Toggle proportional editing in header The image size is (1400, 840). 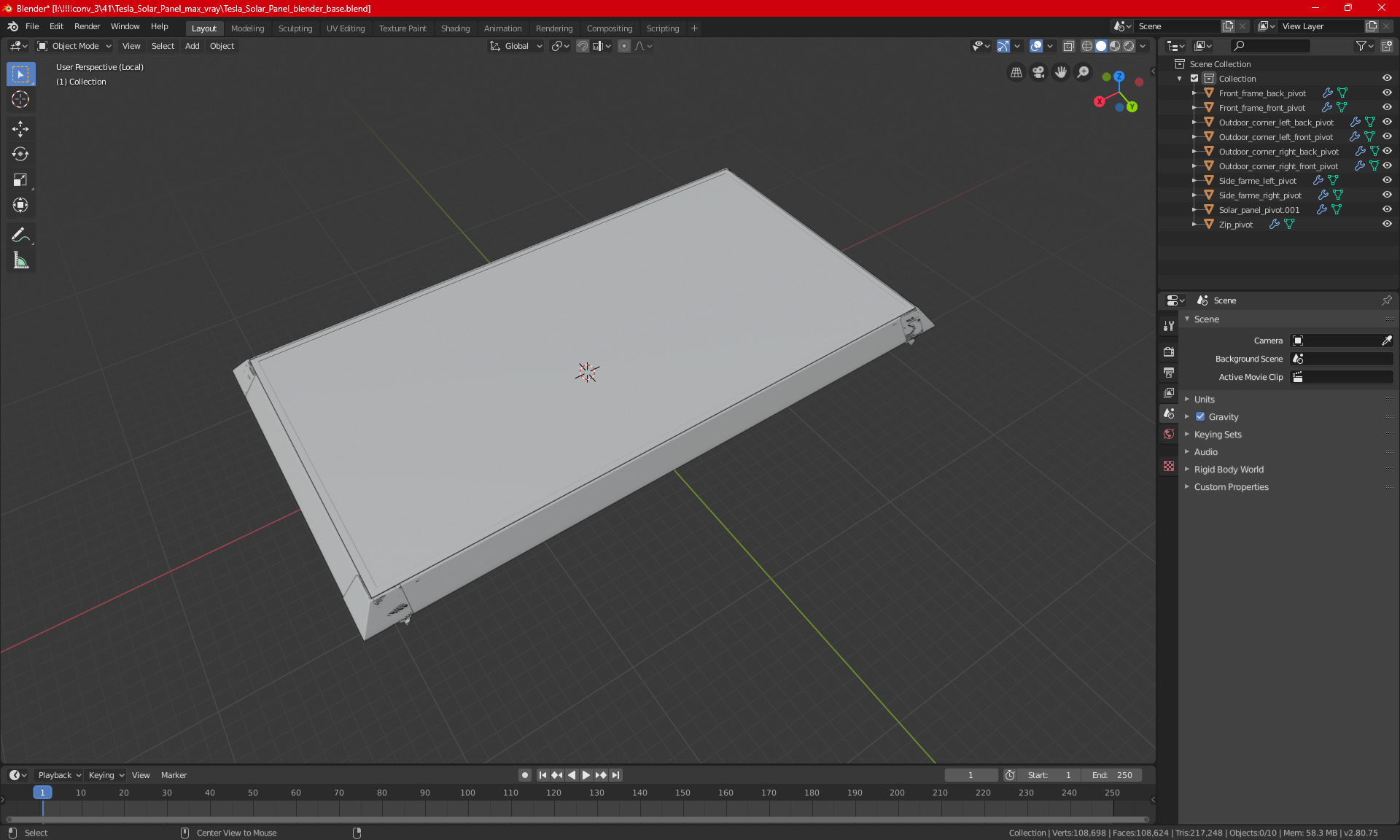tap(624, 46)
